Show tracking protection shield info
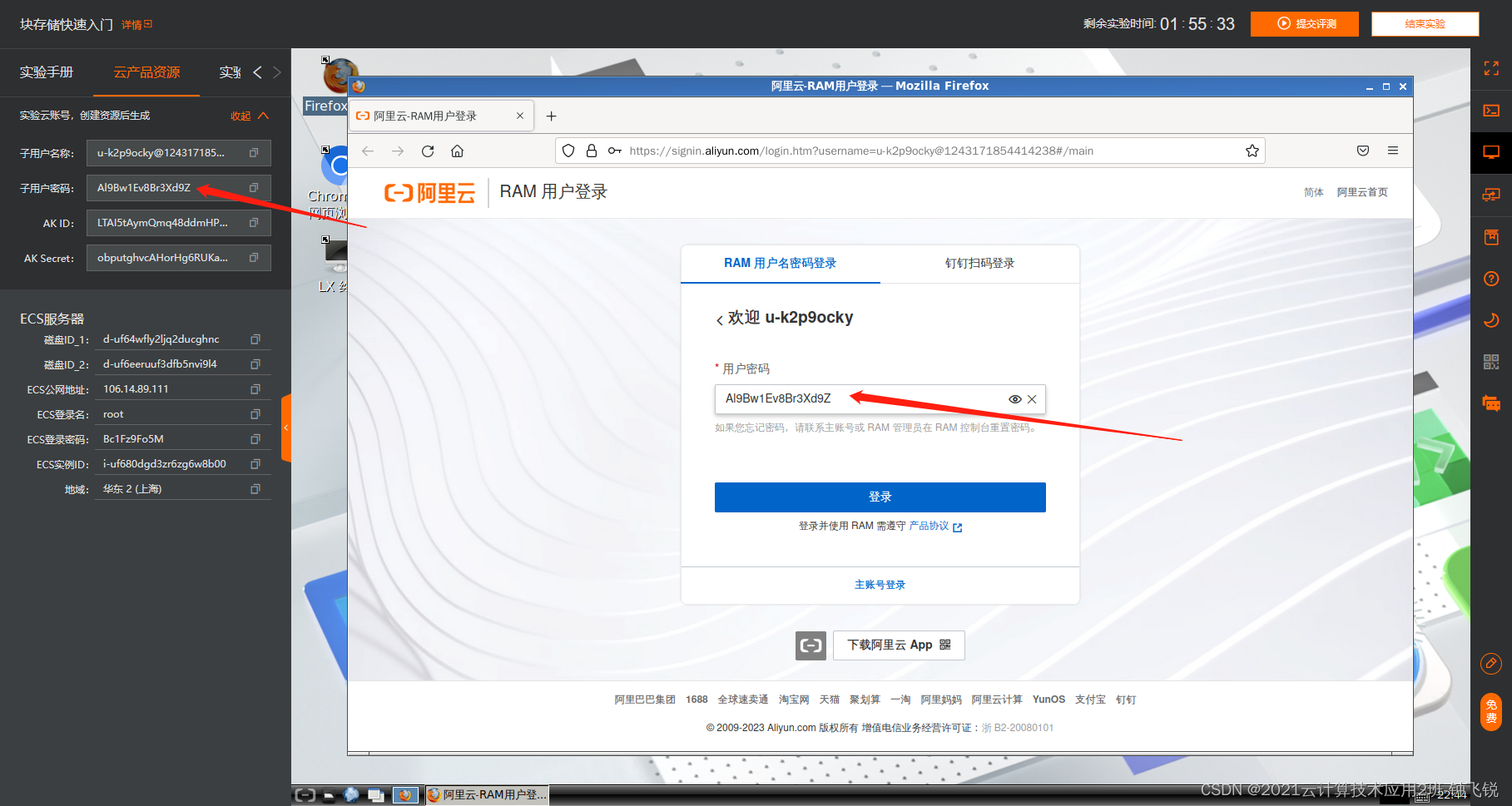 [x=568, y=151]
